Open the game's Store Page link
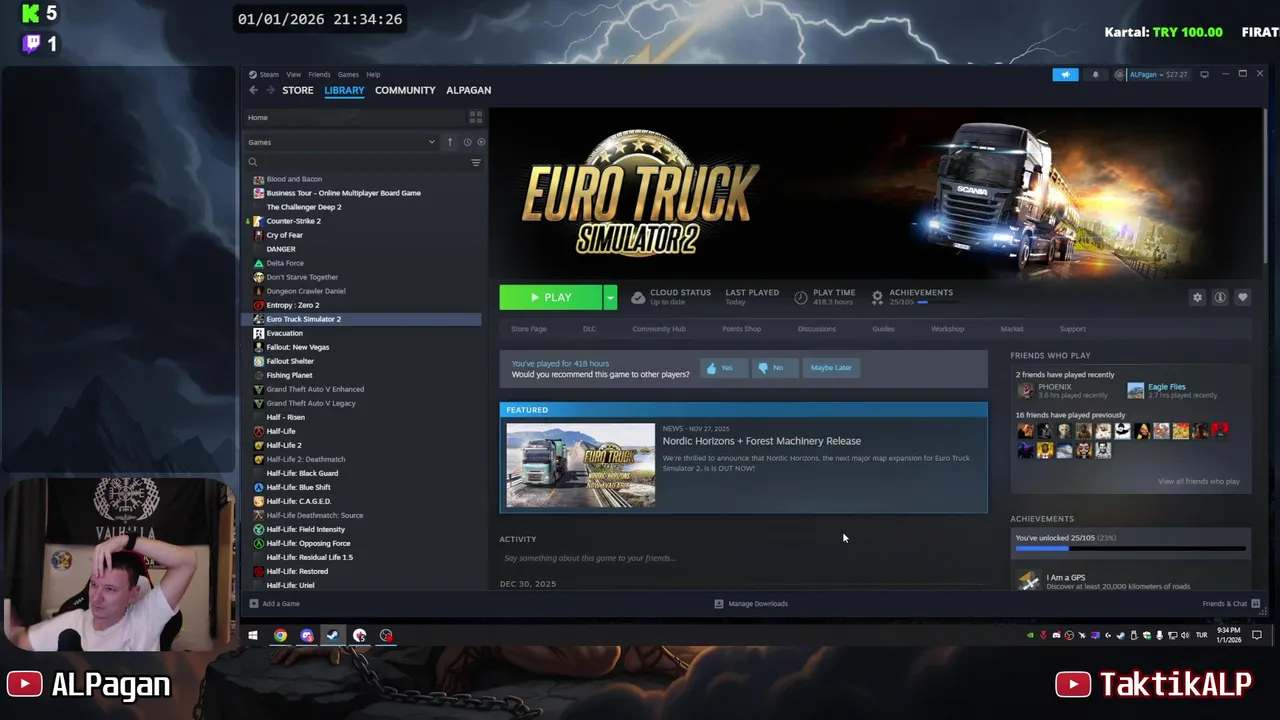 529,329
